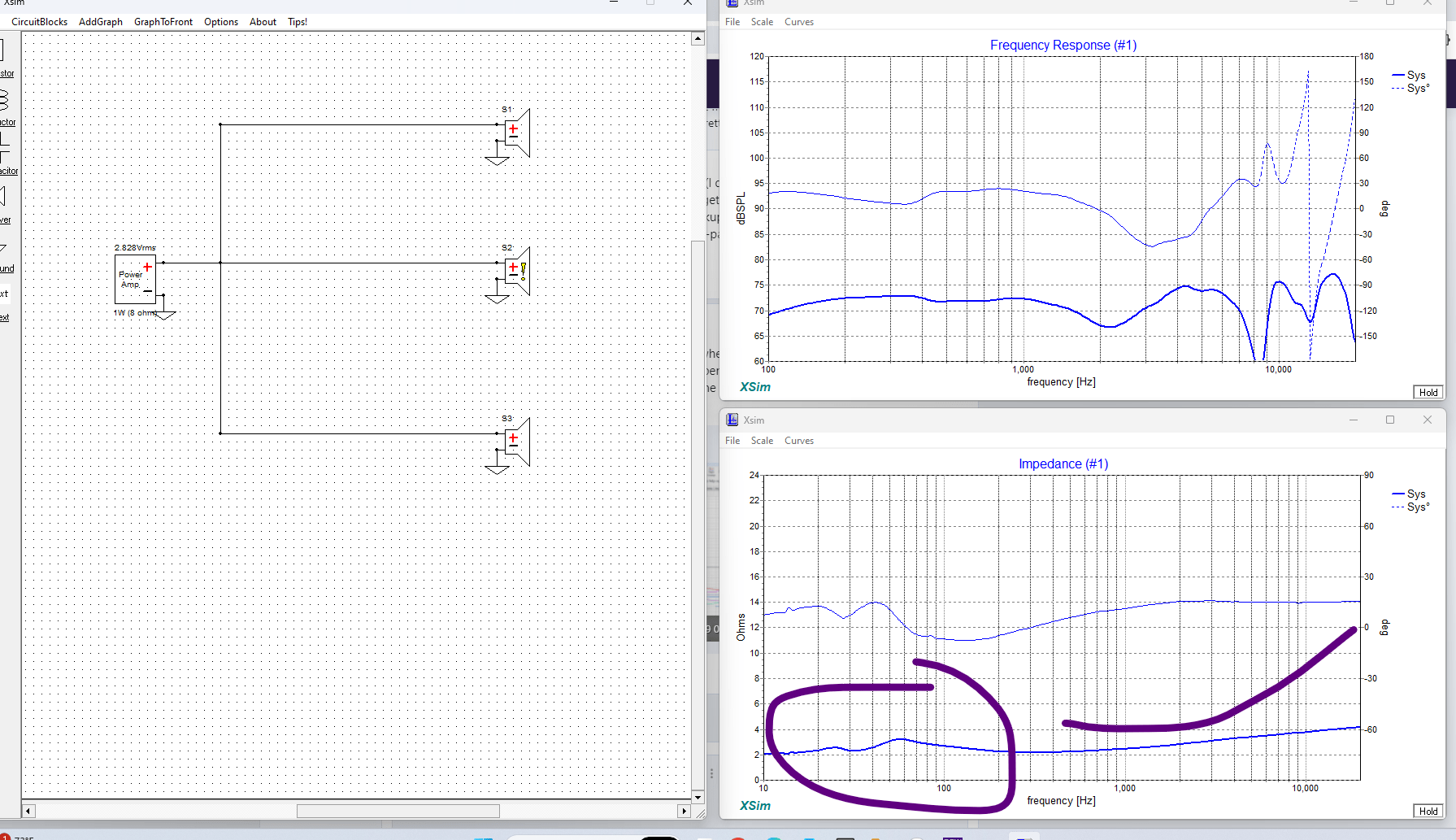The width and height of the screenshot is (1456, 840).
Task: Select the Power Amp block
Action: click(x=135, y=279)
